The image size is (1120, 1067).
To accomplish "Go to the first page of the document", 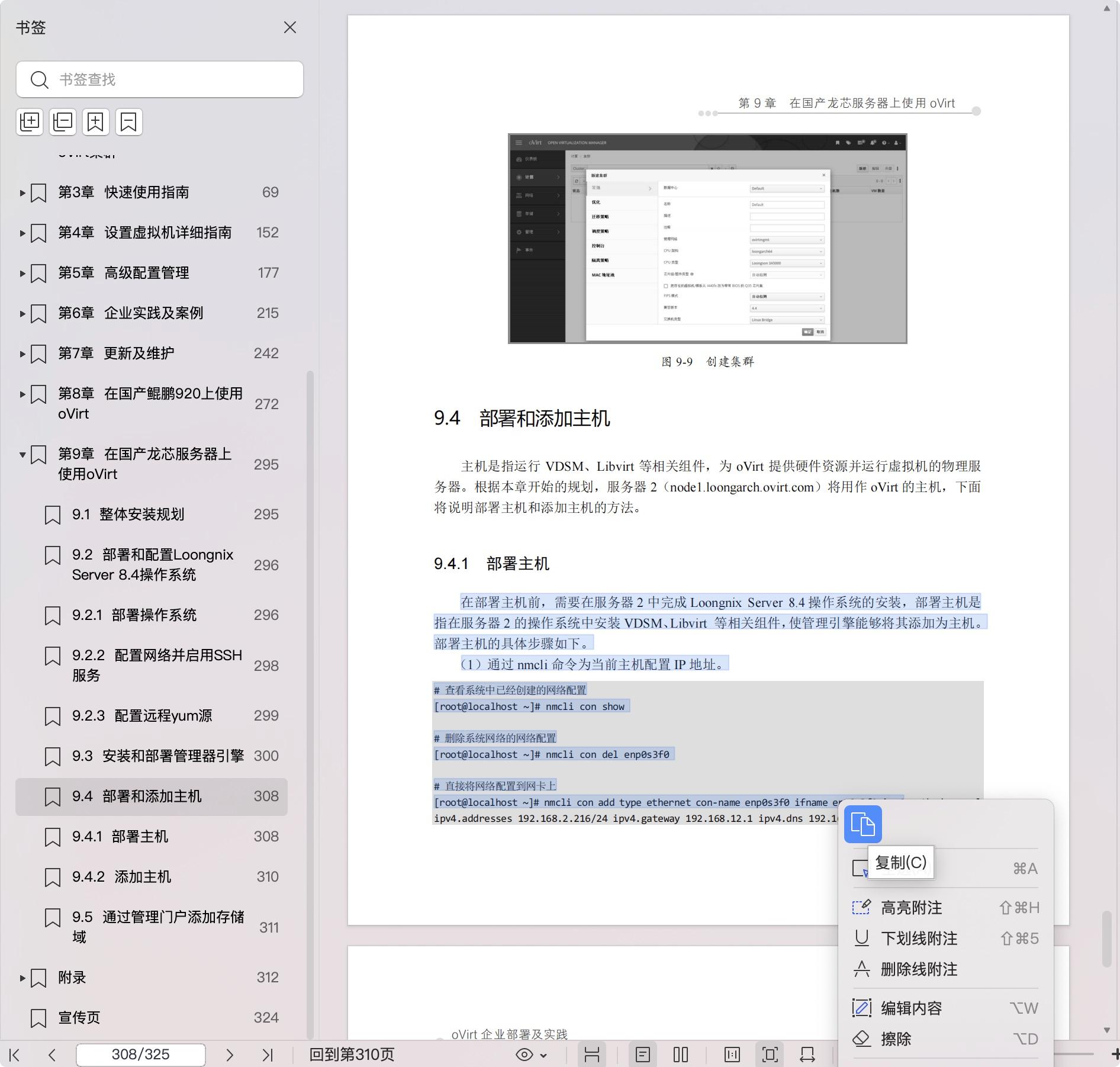I will (x=15, y=1055).
